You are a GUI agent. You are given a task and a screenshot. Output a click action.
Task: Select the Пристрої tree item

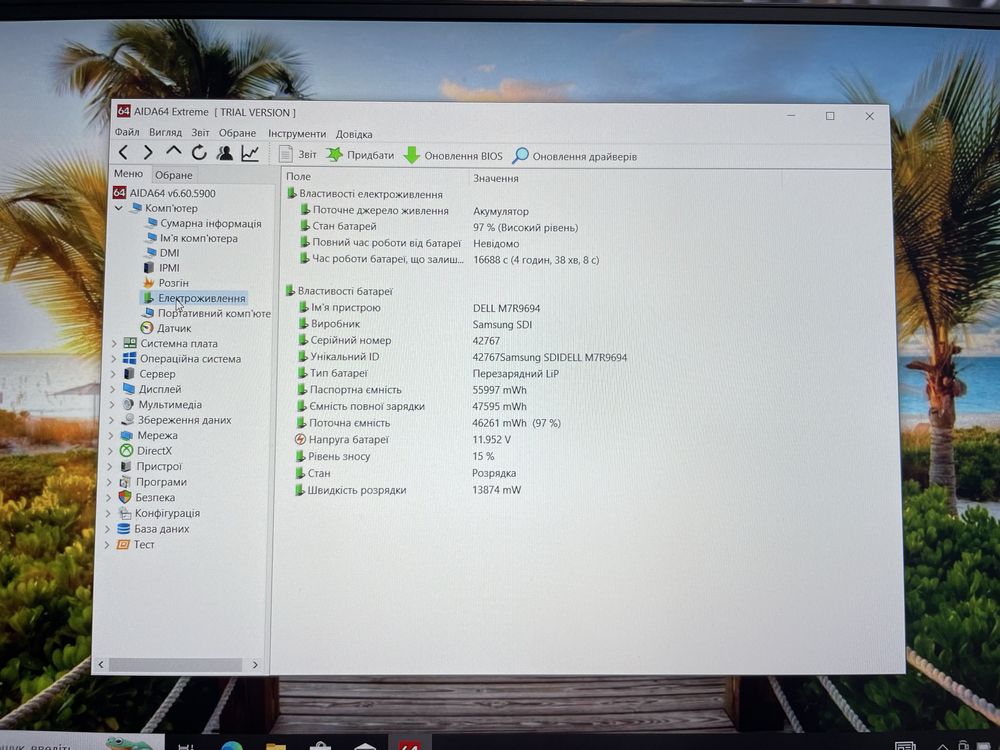151,466
